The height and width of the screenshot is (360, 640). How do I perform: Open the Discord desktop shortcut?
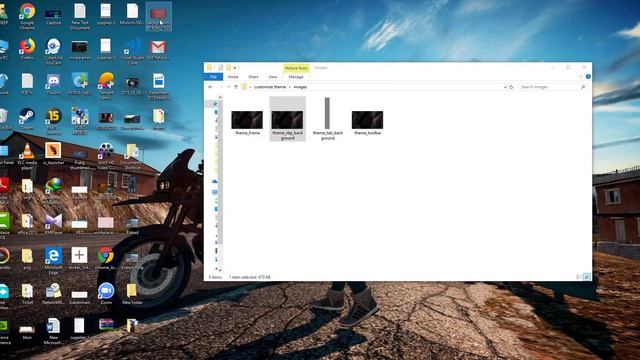(53, 84)
